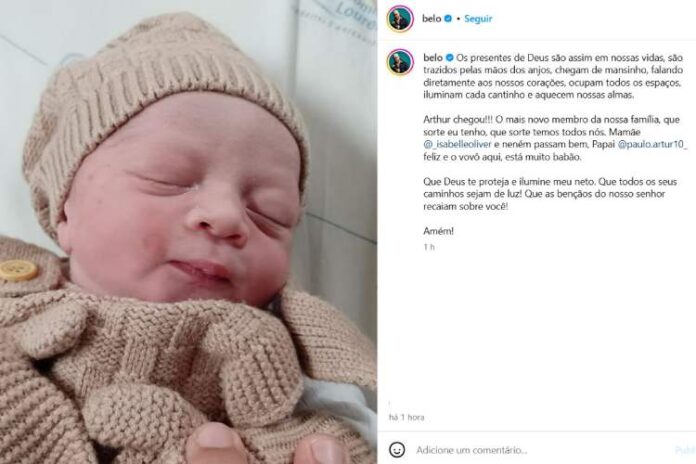Click the yellow button on baby's sweater
This screenshot has height=464, width=696.
19,270
